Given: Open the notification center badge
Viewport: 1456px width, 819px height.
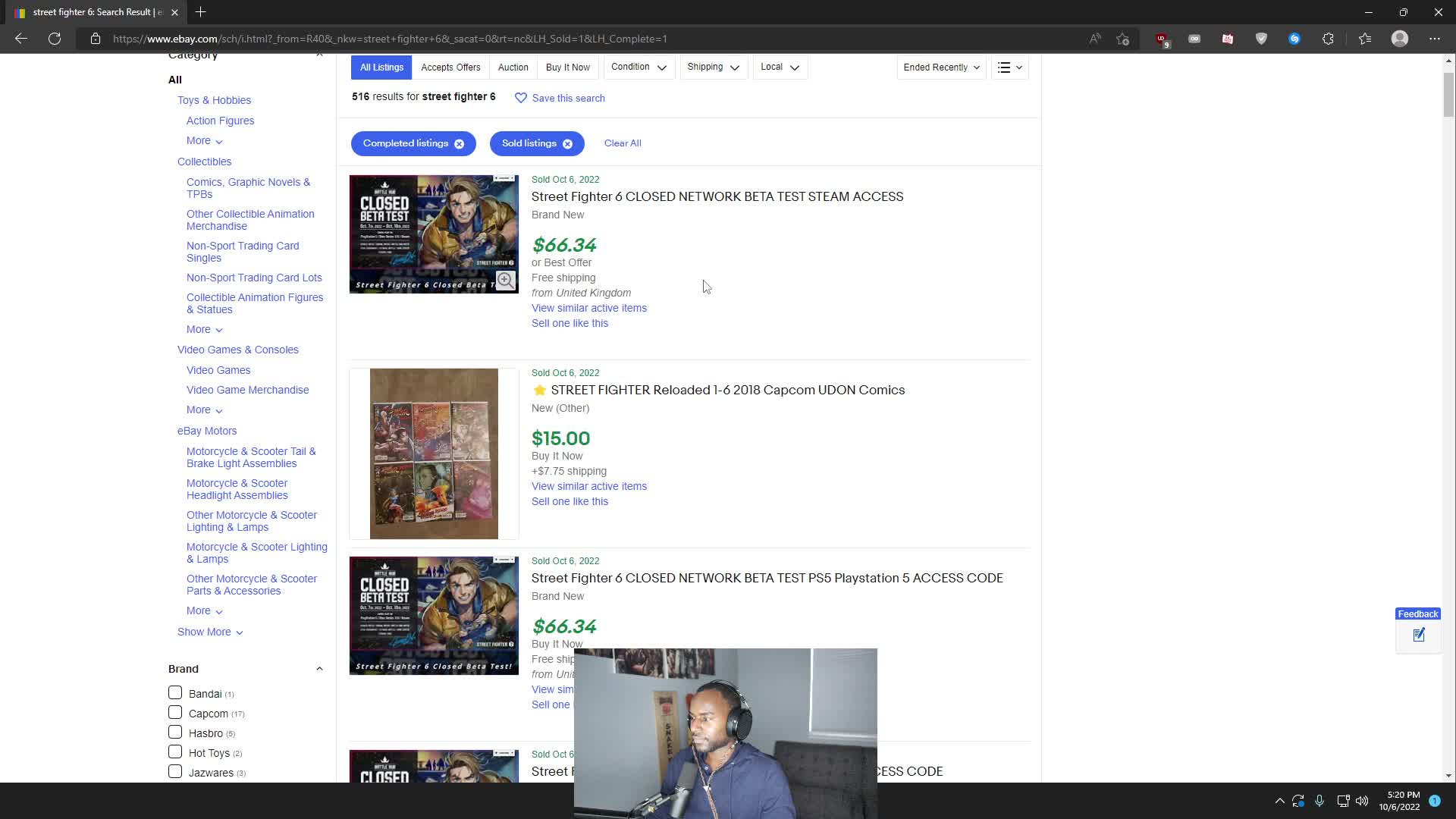Looking at the screenshot, I should [1435, 801].
